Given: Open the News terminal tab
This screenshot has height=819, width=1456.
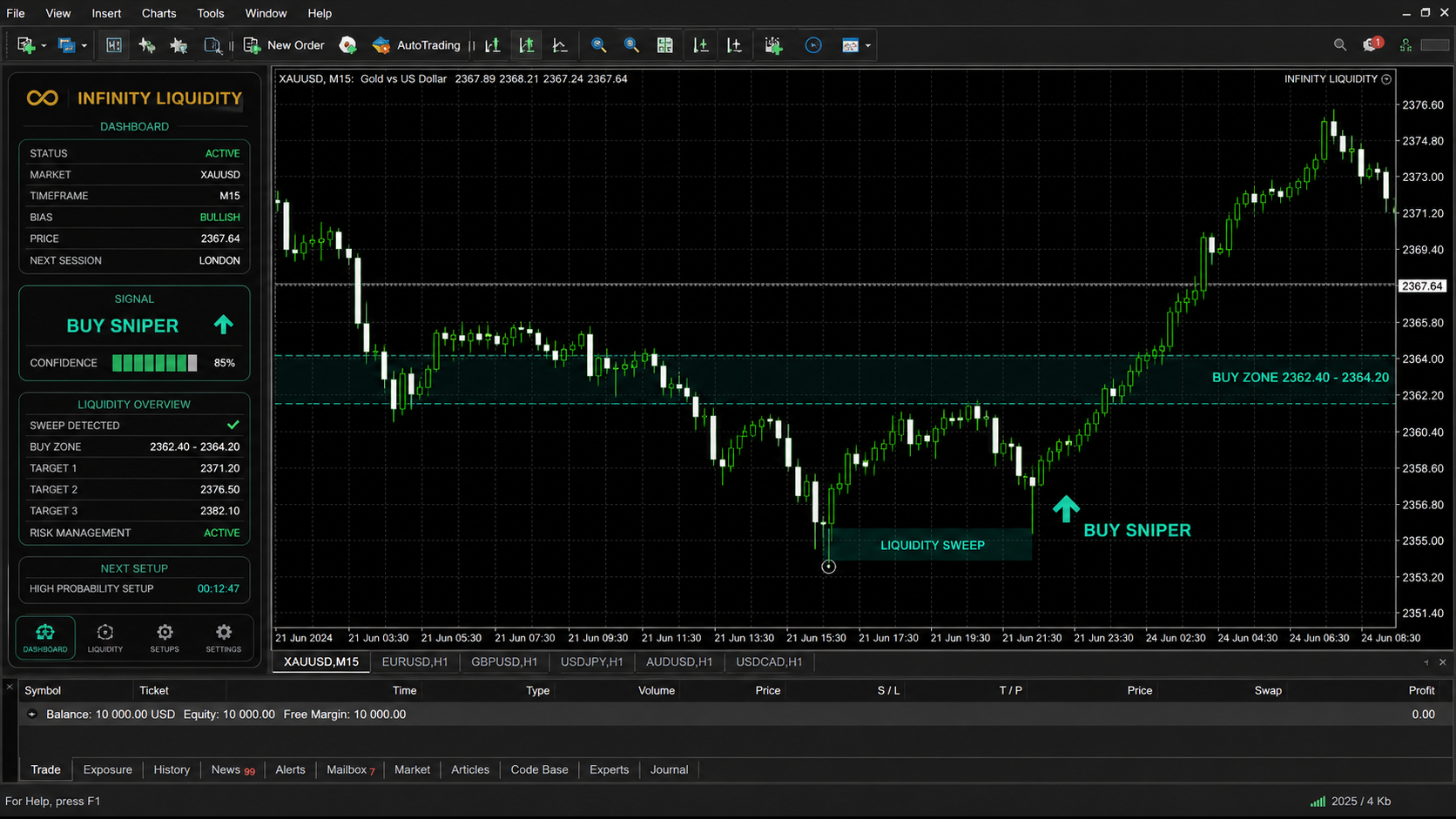Looking at the screenshot, I should pos(233,770).
